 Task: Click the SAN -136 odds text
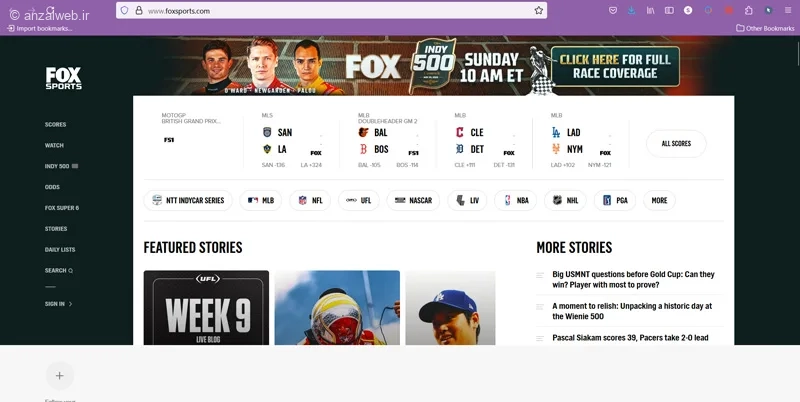[273, 165]
